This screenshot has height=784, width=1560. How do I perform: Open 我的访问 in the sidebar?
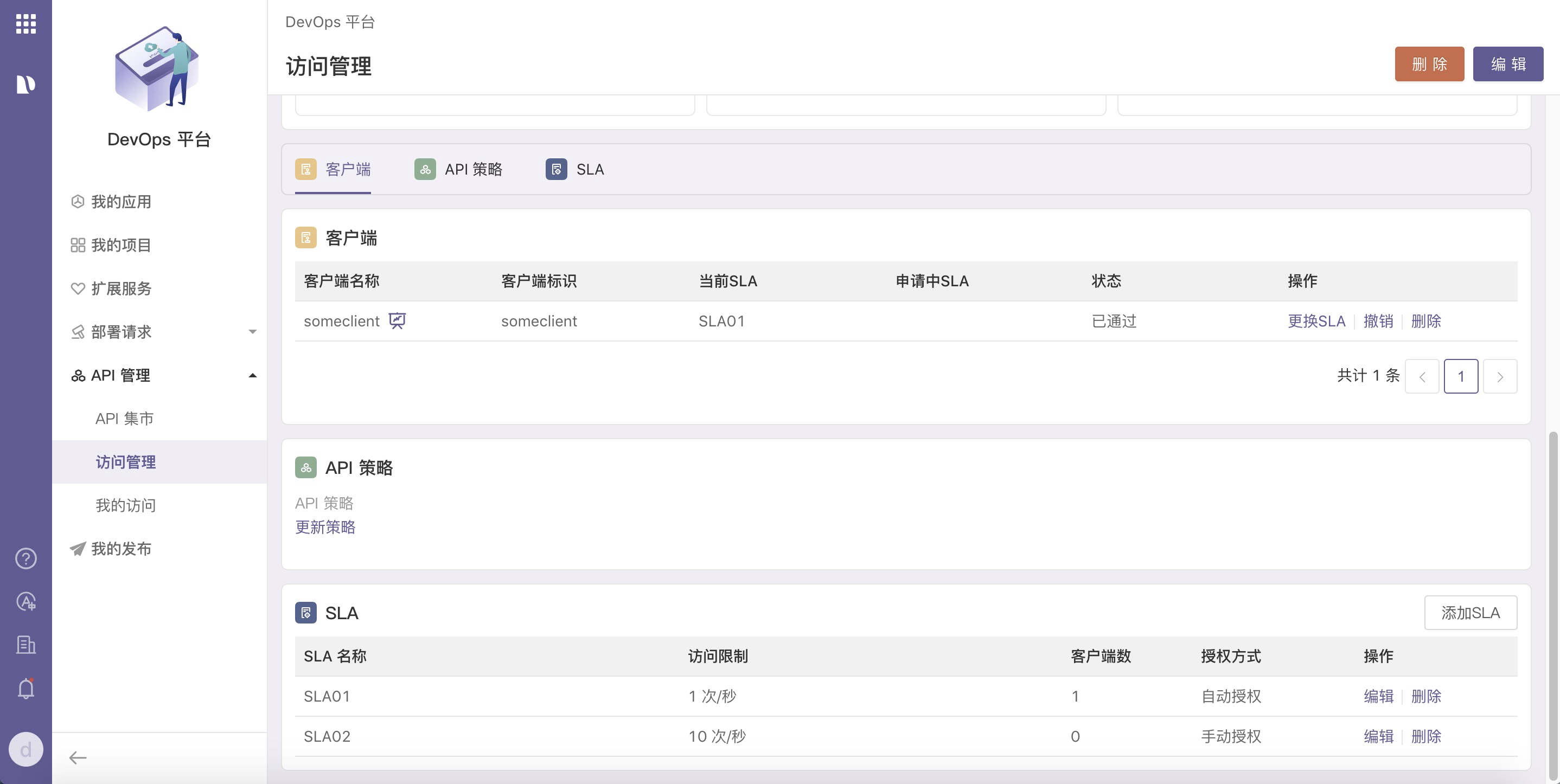coord(126,505)
